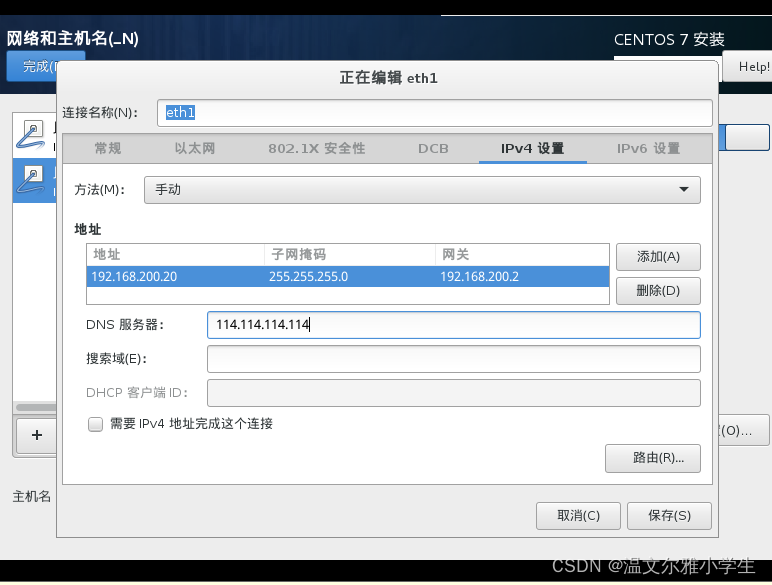
Task: Click the blue 完成 done button
Action: point(34,66)
